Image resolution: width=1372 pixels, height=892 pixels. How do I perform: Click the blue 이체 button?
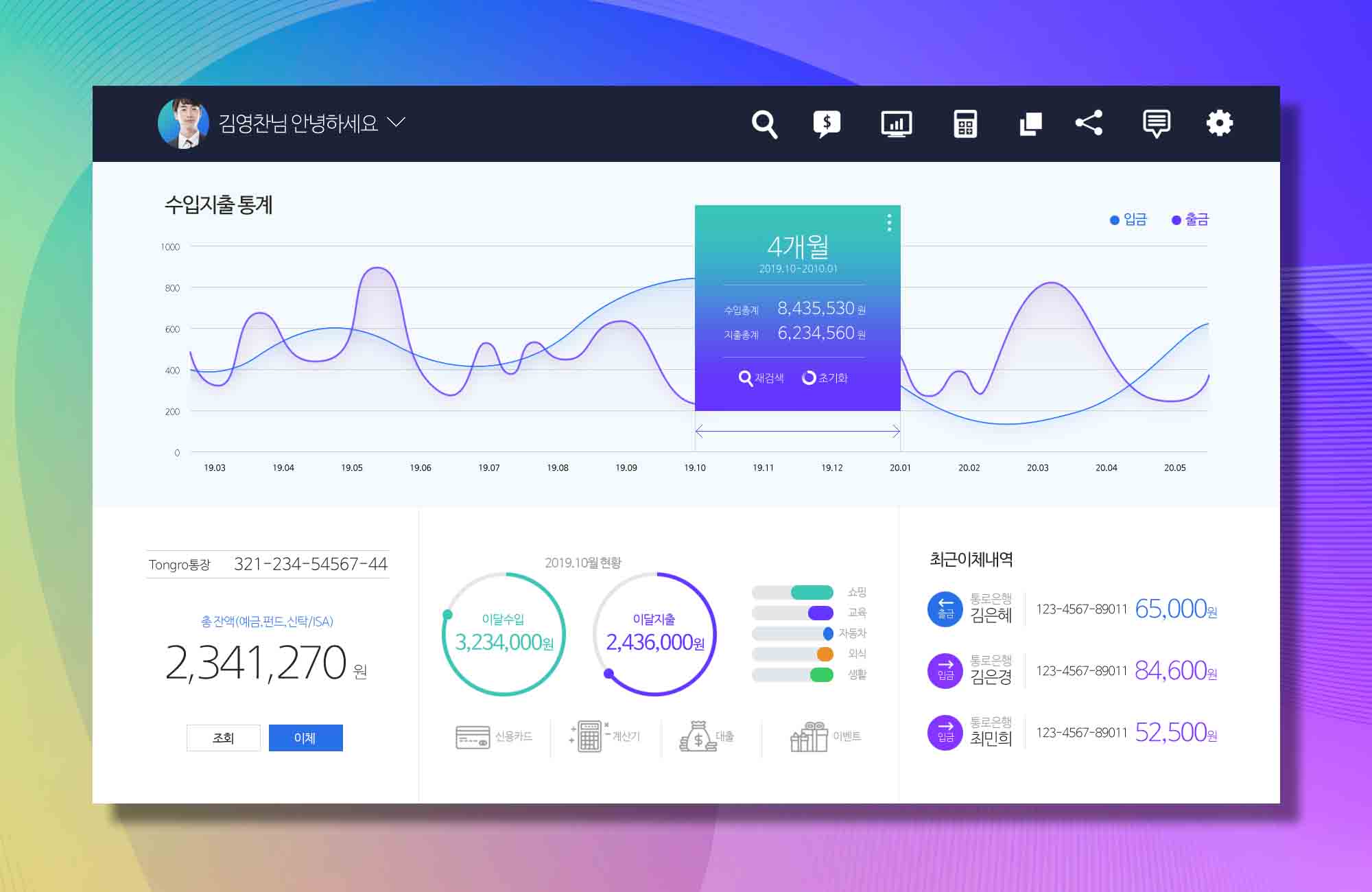click(x=305, y=738)
